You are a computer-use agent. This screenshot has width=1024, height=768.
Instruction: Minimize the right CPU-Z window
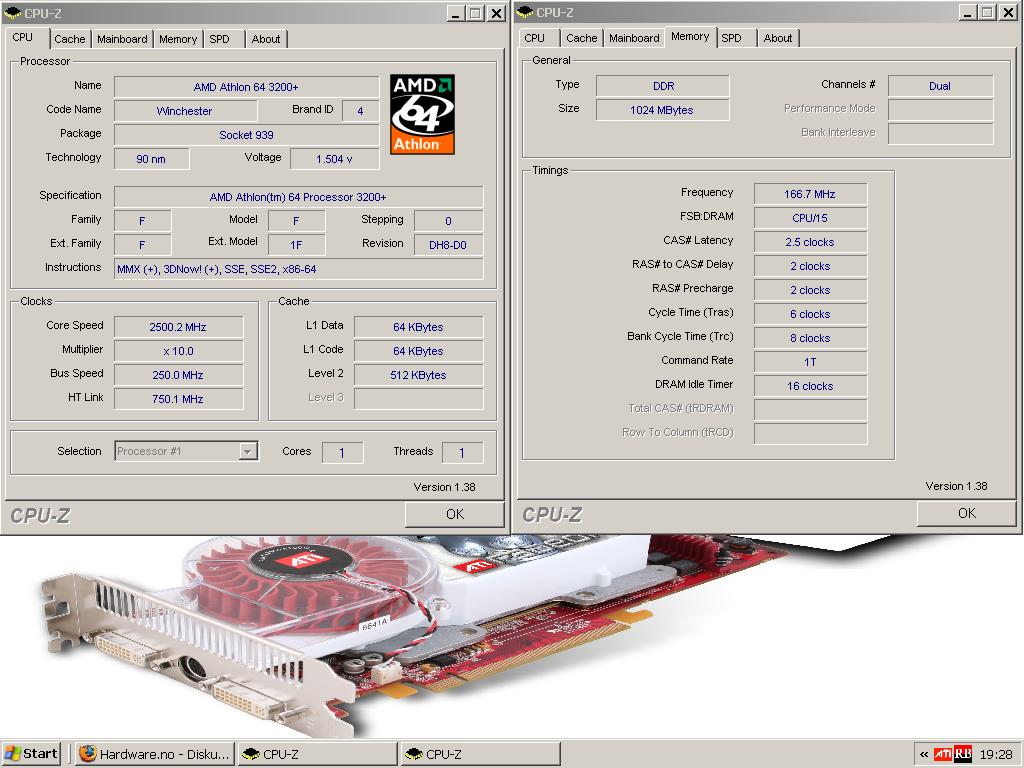tap(968, 12)
